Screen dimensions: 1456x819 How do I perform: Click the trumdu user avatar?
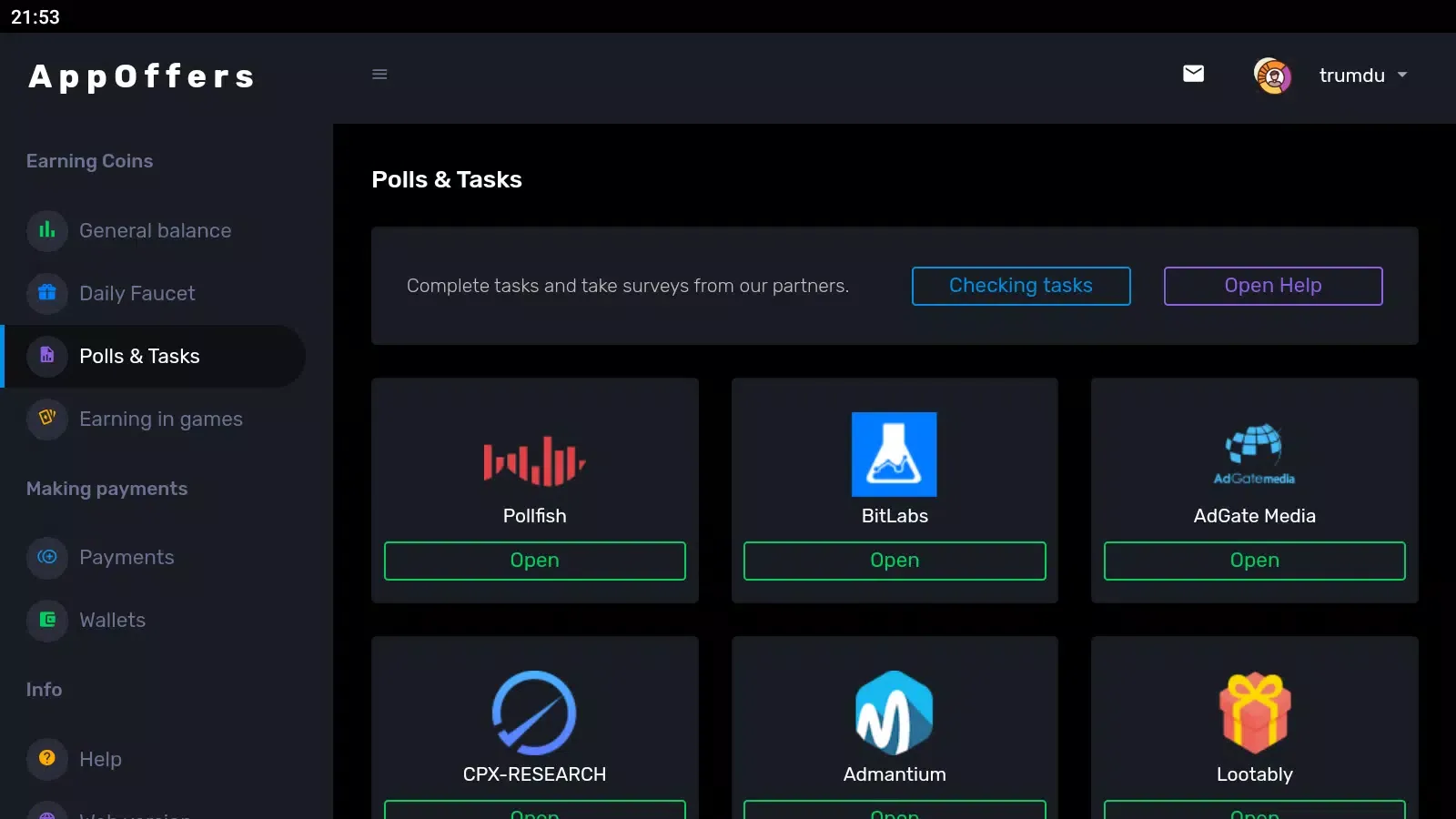[1272, 76]
